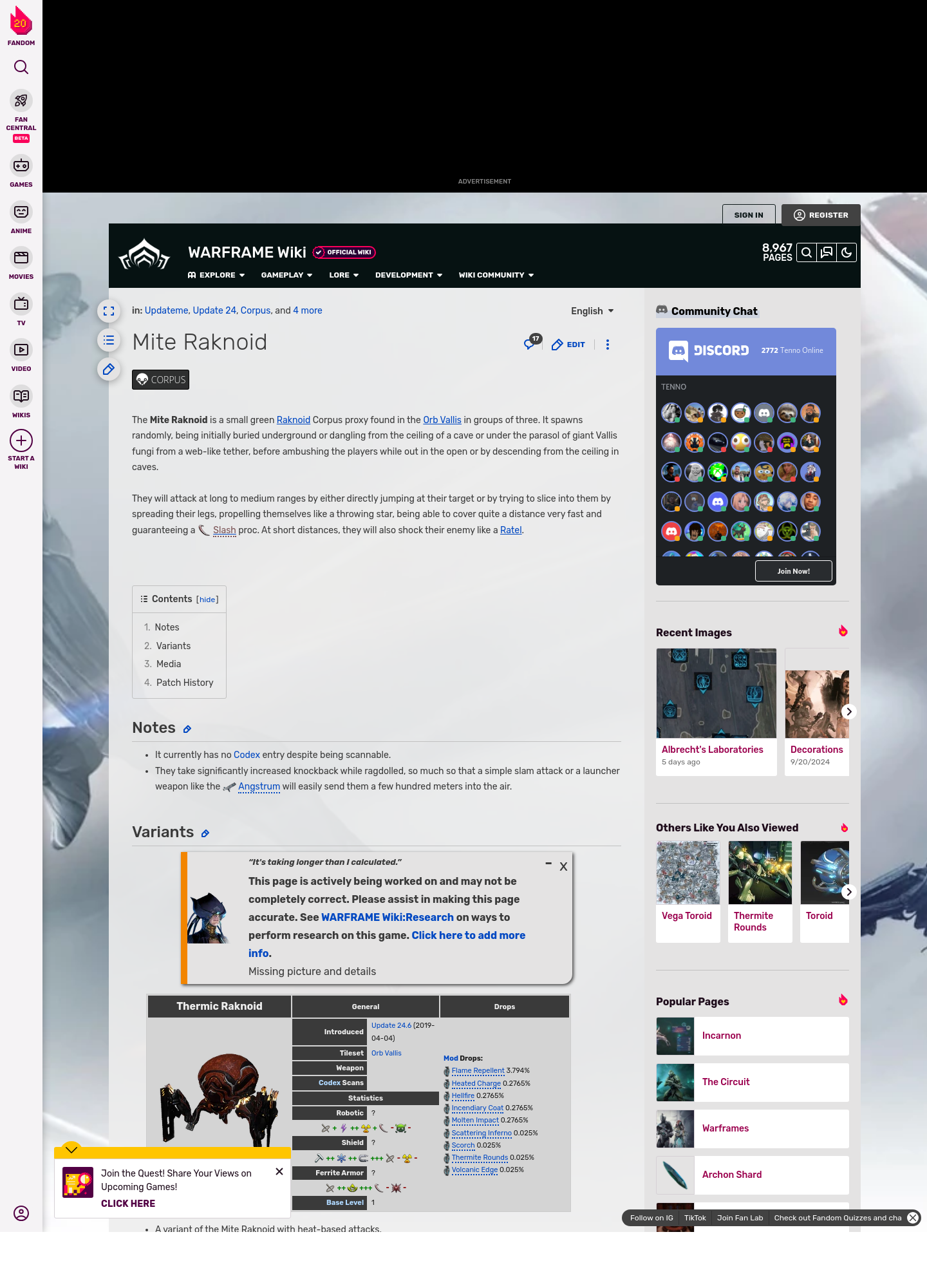Image resolution: width=927 pixels, height=1288 pixels.
Task: Open the Angstrum weapon link
Action: (x=259, y=786)
